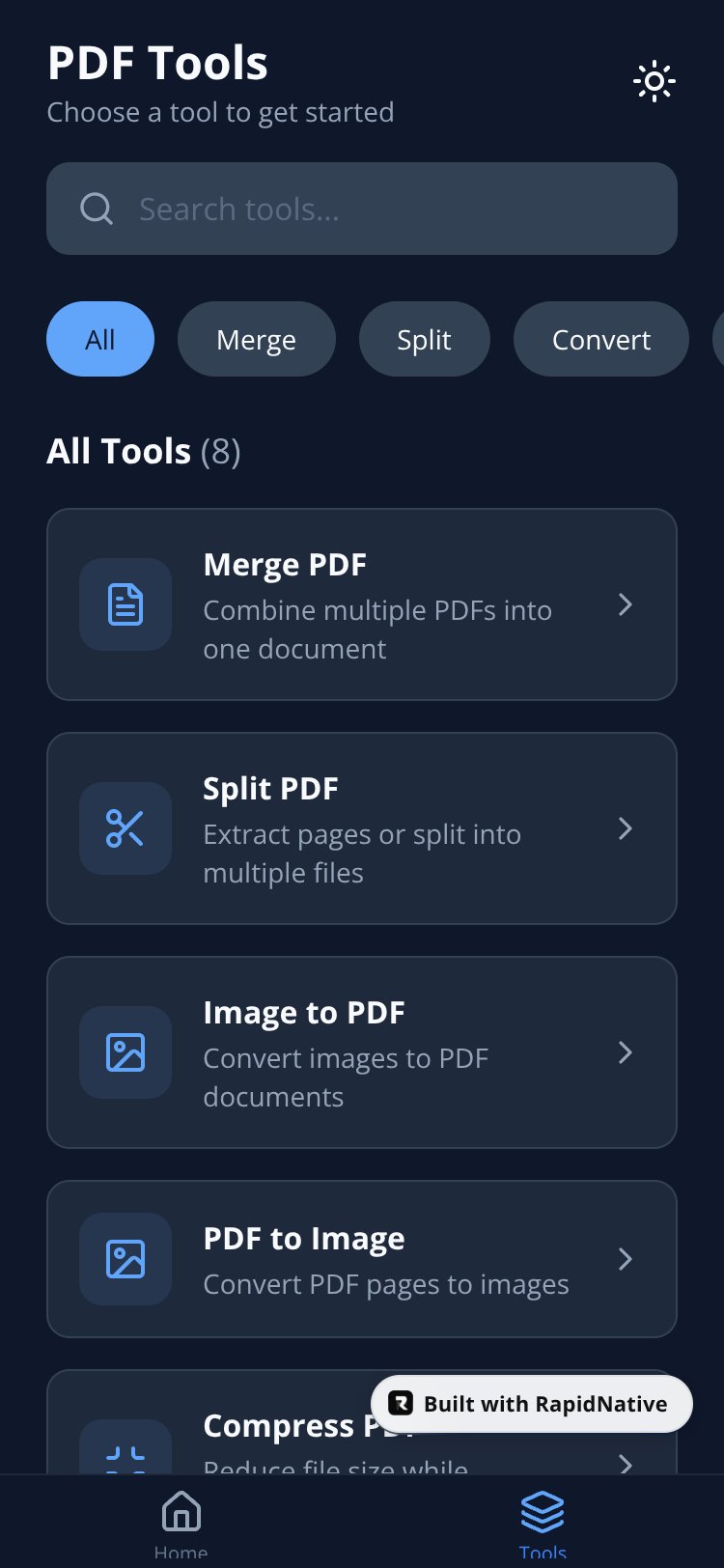This screenshot has height=1568, width=724.
Task: Click the magnifier icon in the search bar
Action: click(x=97, y=209)
